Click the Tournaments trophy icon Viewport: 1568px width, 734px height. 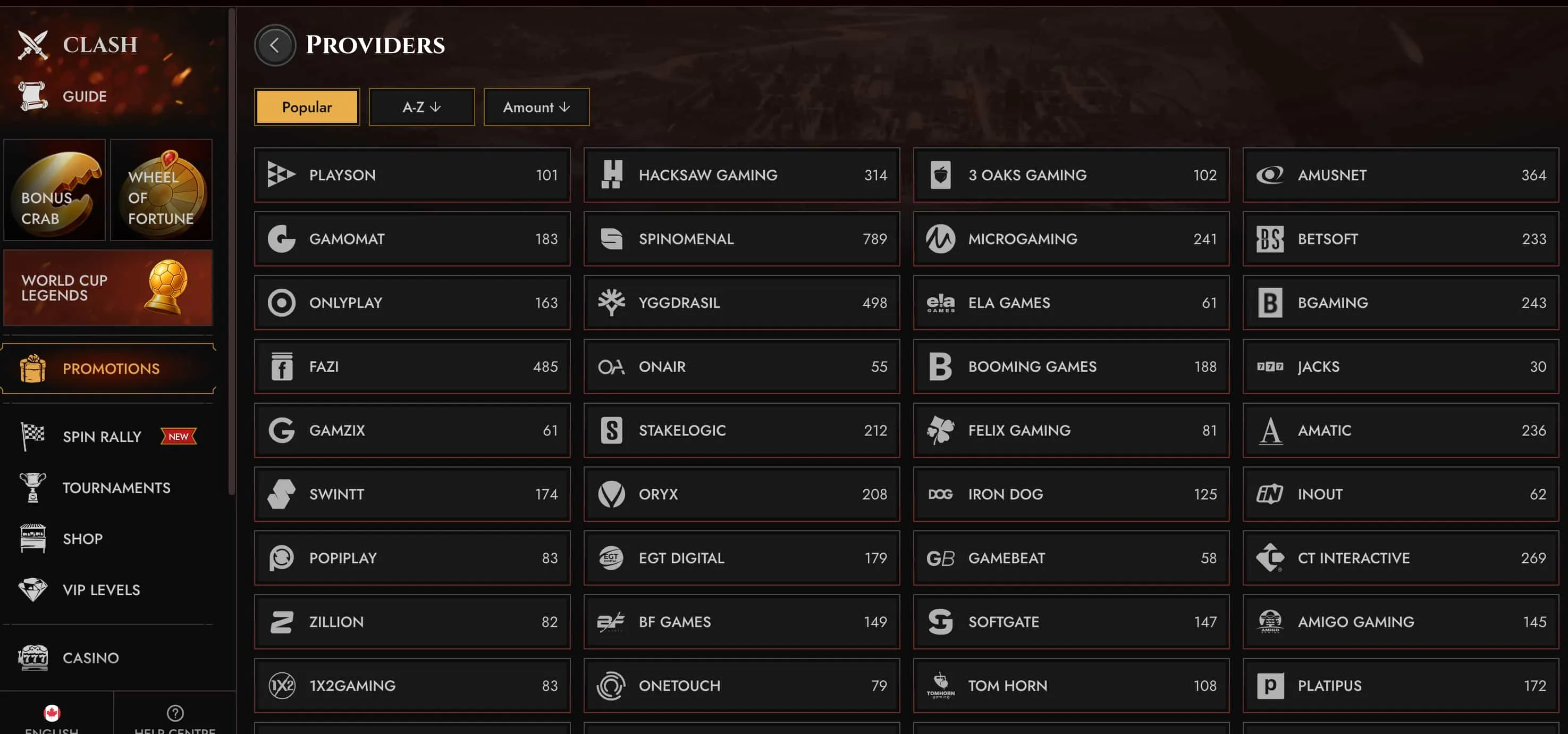pos(33,488)
